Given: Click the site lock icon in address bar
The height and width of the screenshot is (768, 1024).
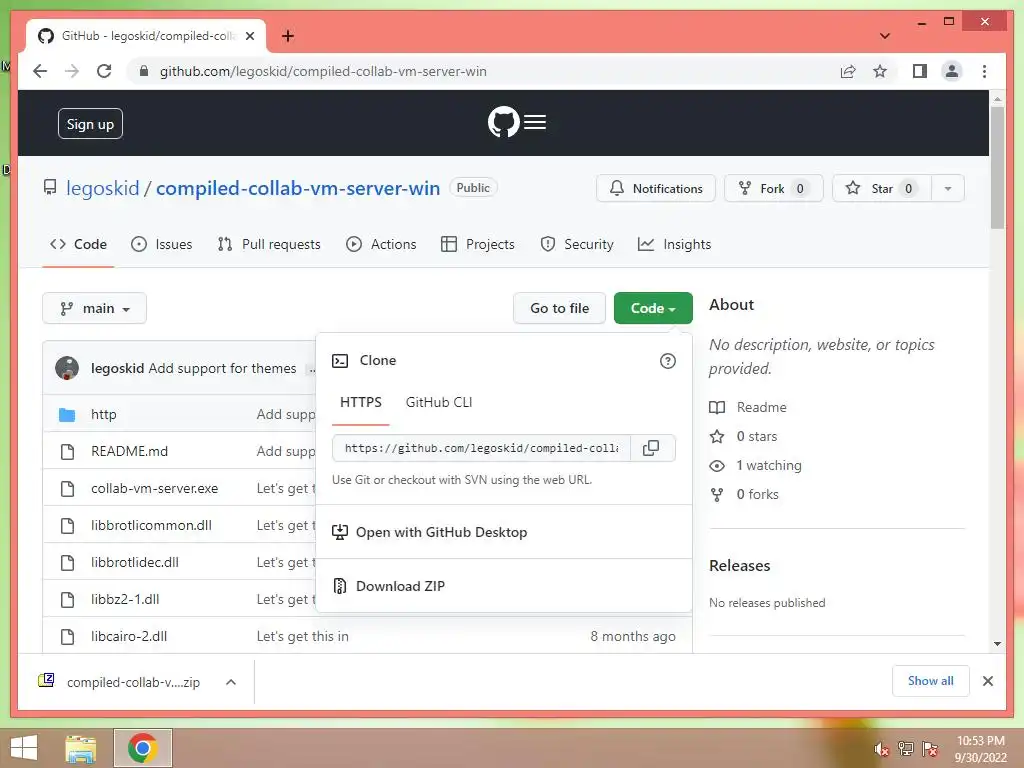Looking at the screenshot, I should pyautogui.click(x=144, y=71).
